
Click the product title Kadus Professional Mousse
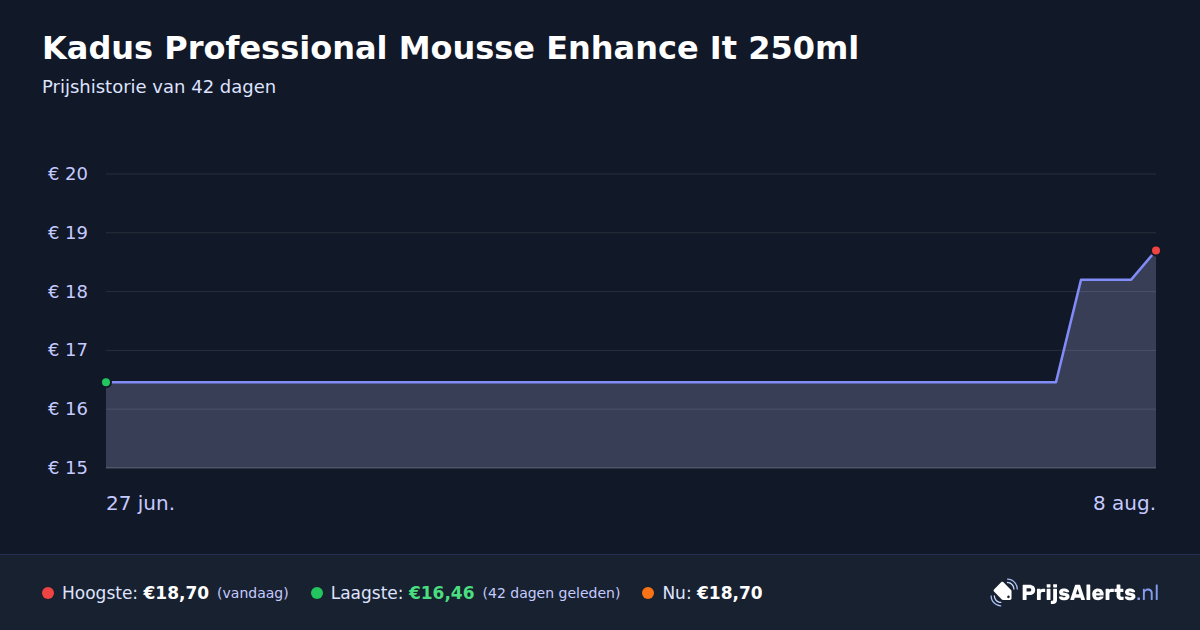(450, 48)
